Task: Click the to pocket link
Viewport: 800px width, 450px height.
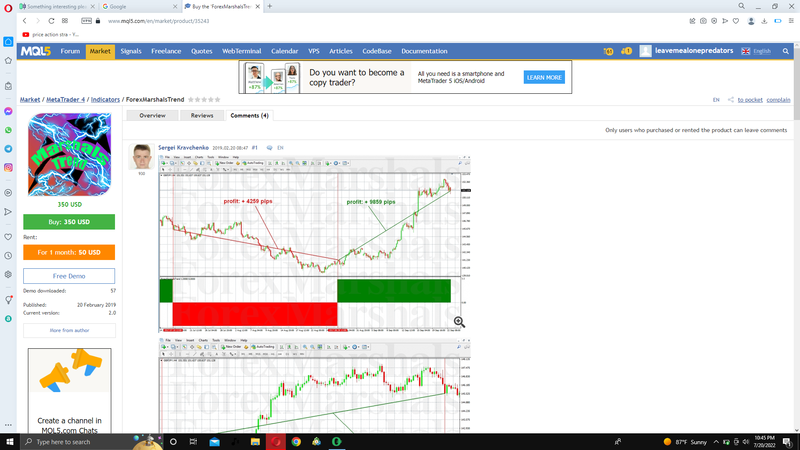Action: point(750,99)
